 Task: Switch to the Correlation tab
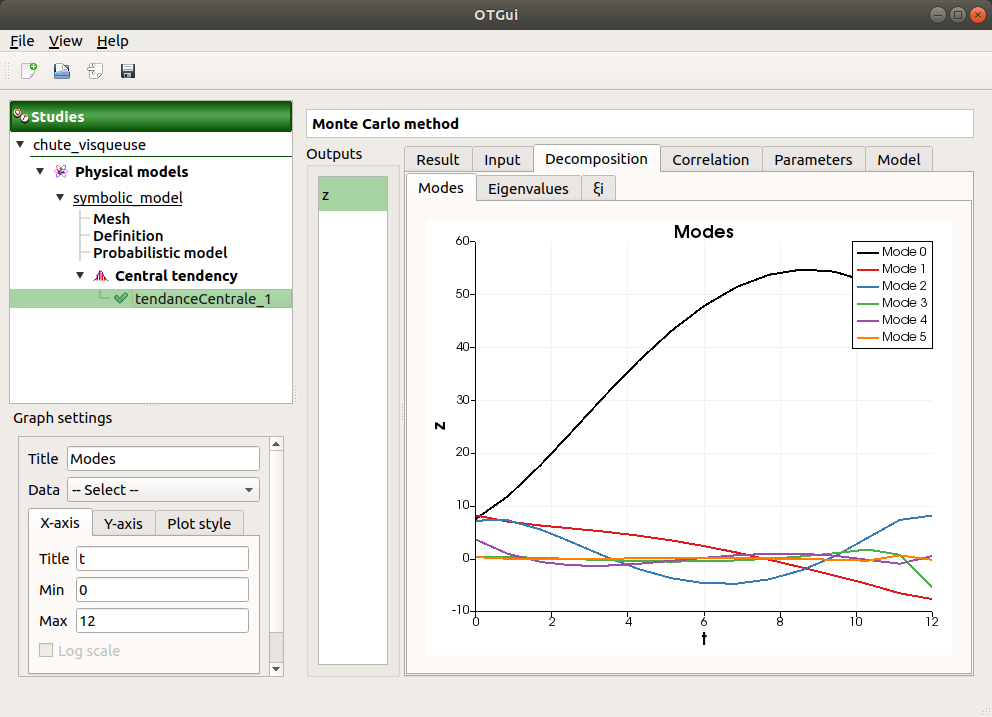(710, 160)
